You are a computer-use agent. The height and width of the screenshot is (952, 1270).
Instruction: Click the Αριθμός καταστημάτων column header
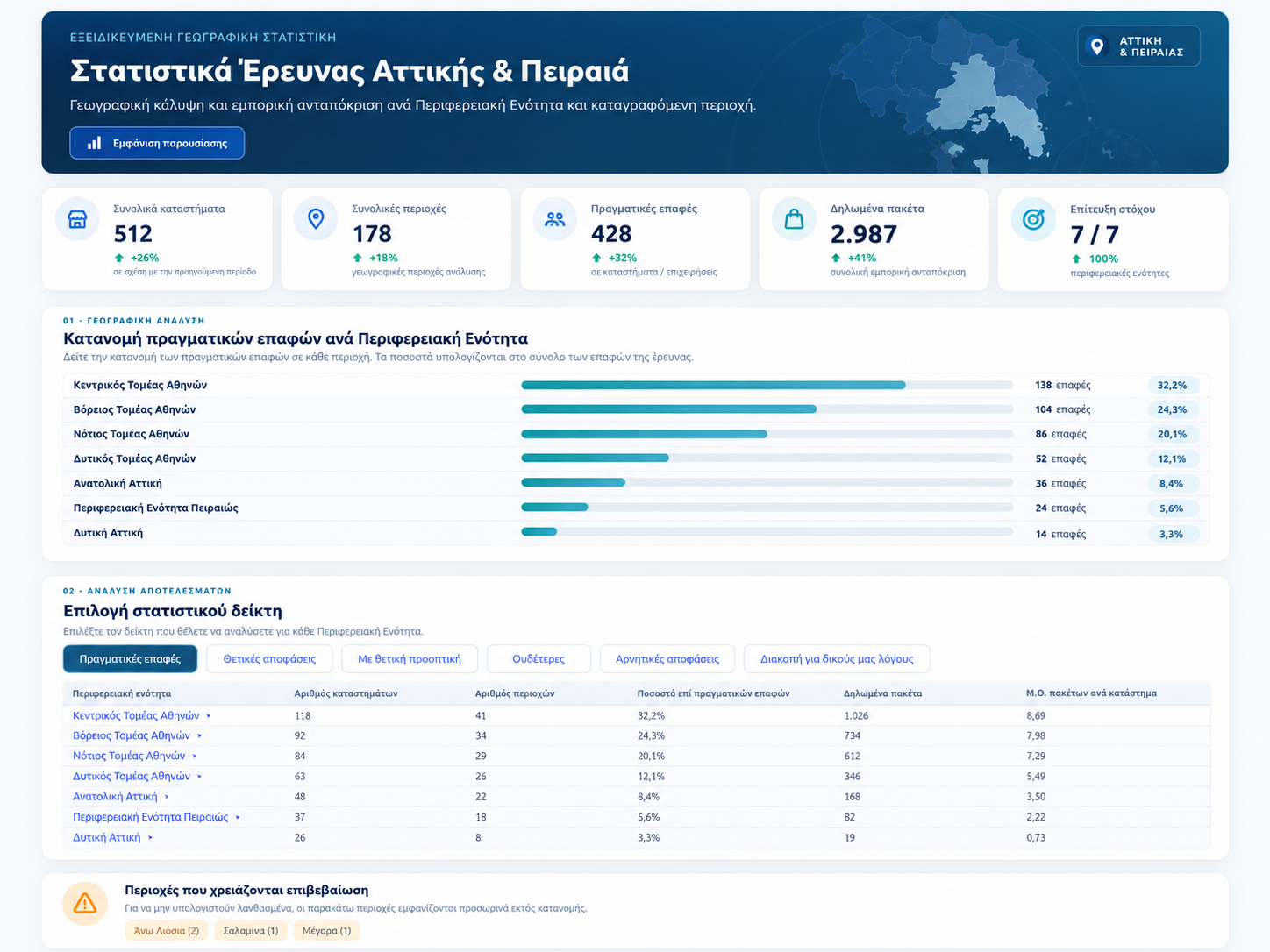pos(346,693)
